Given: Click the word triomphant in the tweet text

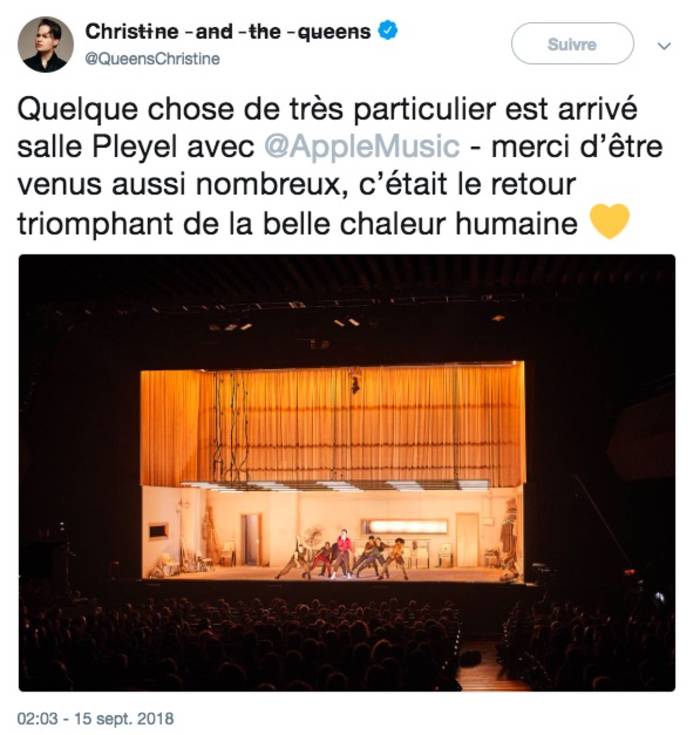Looking at the screenshot, I should pyautogui.click(x=95, y=224).
